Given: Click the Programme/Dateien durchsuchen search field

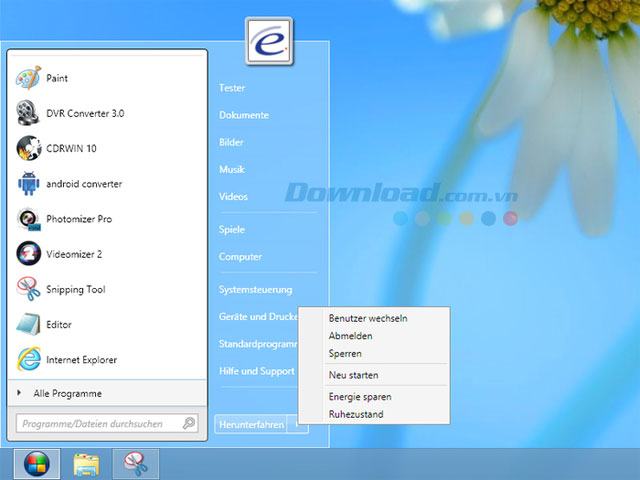Looking at the screenshot, I should tap(100, 424).
